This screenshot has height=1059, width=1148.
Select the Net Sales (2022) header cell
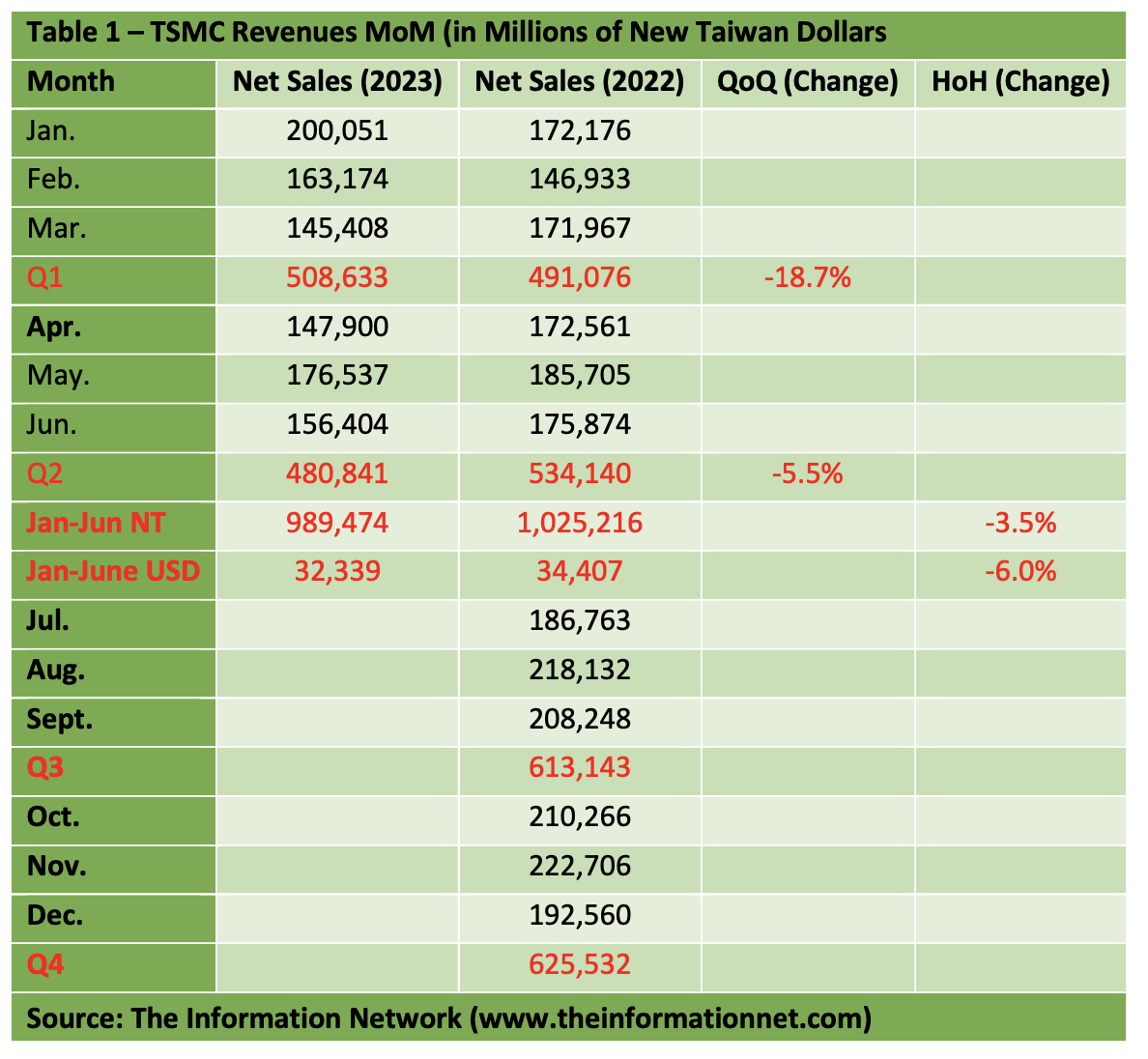pyautogui.click(x=580, y=82)
